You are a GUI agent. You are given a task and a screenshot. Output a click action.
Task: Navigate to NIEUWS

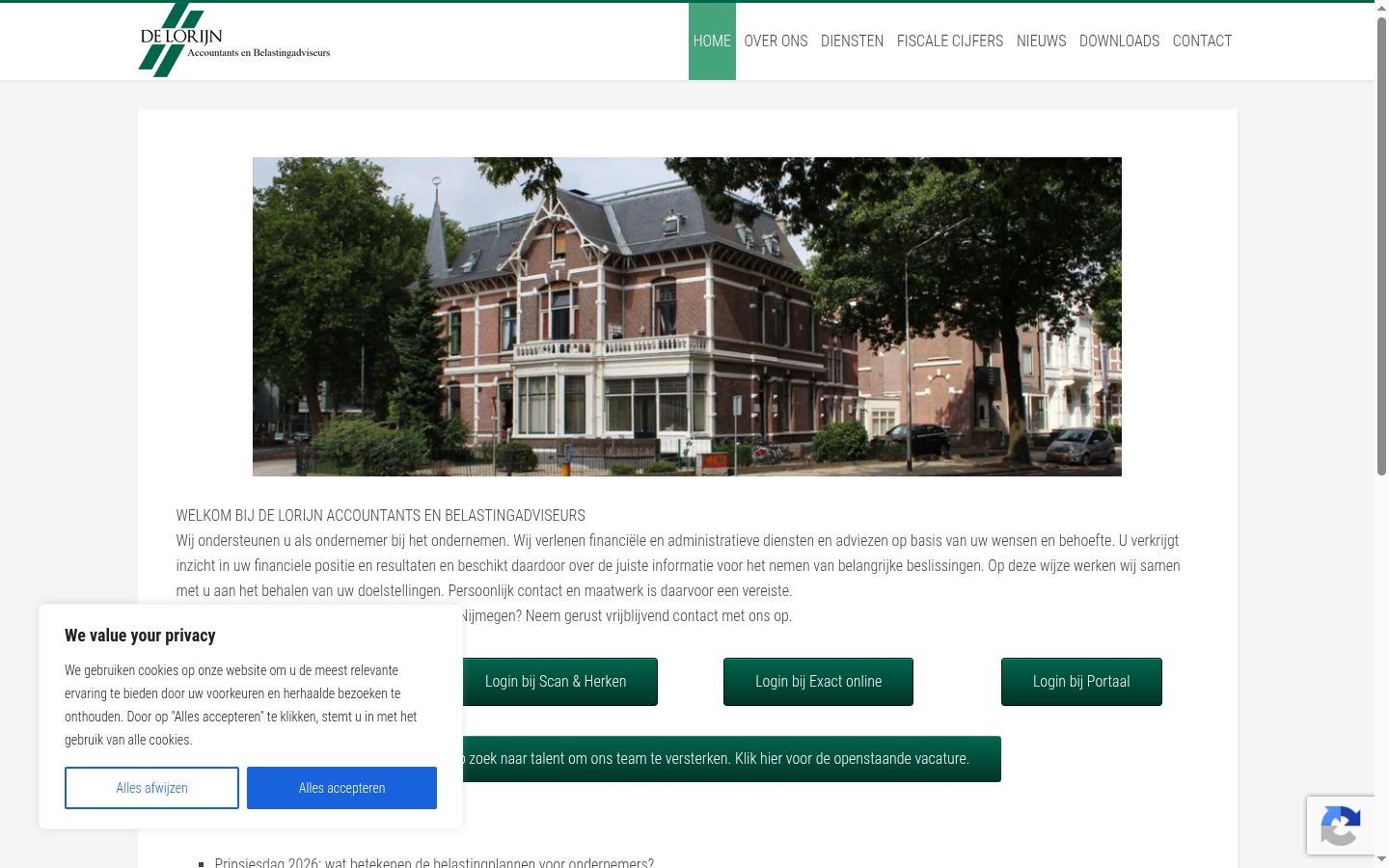[x=1041, y=41]
